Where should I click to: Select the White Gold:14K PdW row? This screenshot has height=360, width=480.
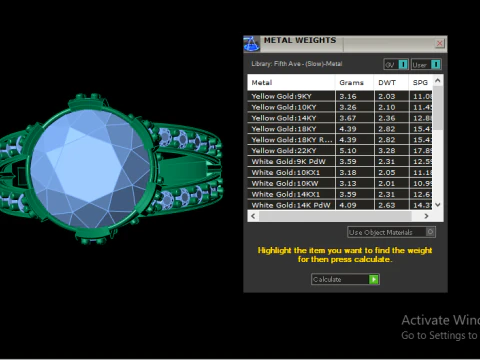click(x=340, y=205)
